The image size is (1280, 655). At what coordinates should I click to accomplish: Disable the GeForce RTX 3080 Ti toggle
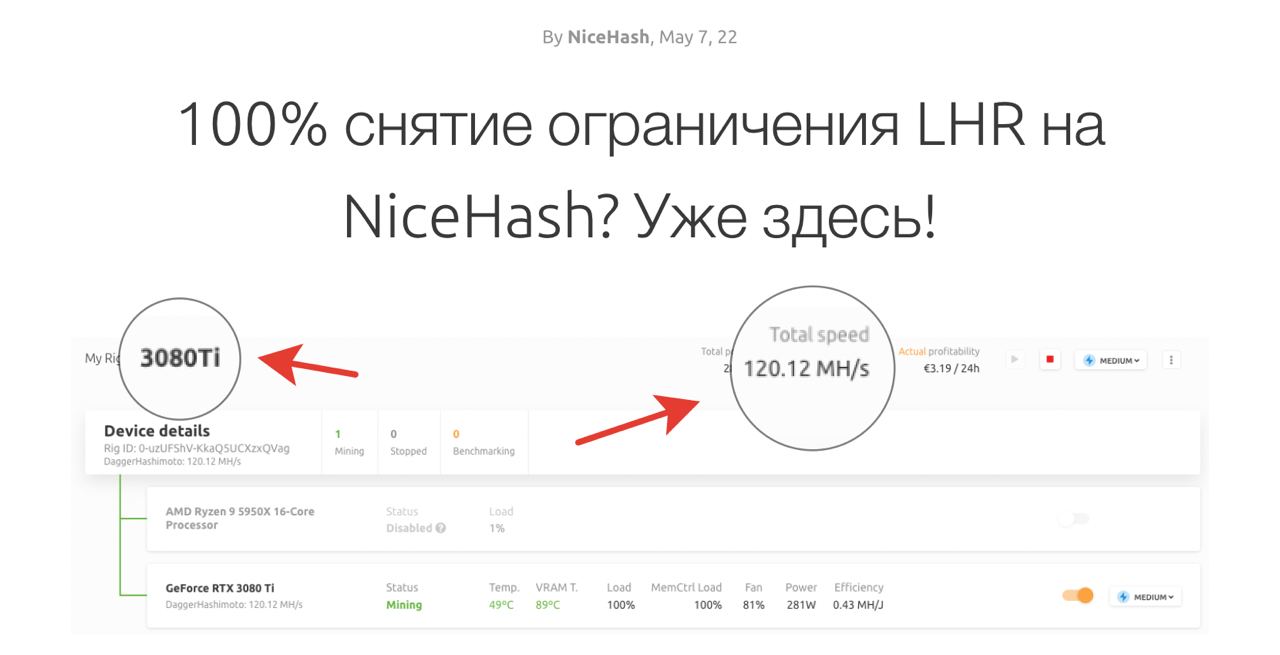(x=1078, y=596)
